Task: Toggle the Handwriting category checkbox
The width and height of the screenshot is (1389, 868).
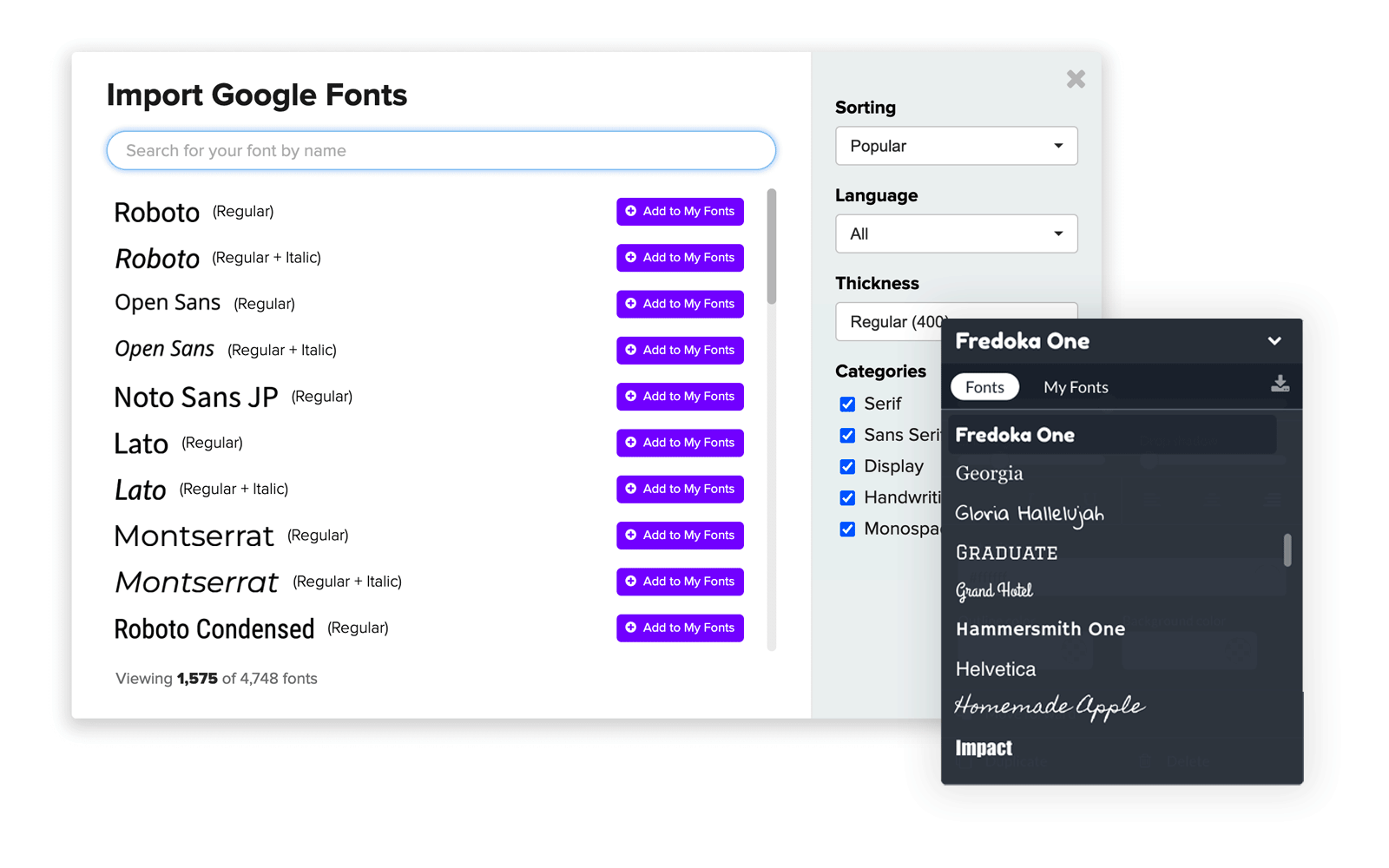Action: (x=847, y=497)
